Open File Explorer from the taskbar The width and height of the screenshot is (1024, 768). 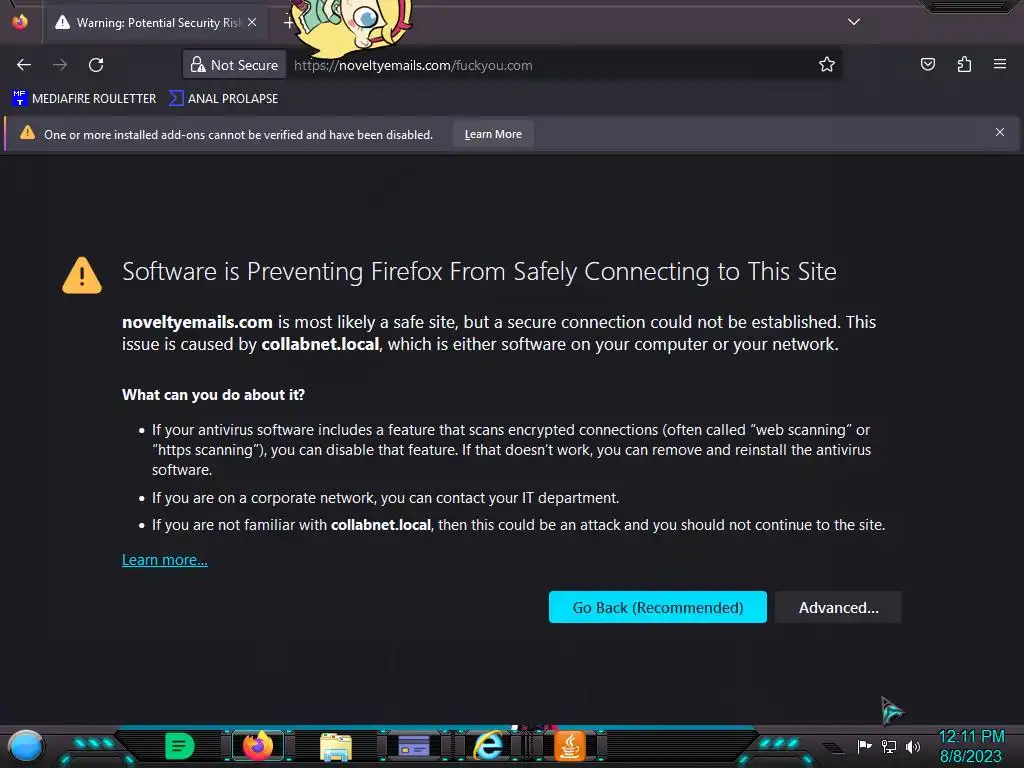(336, 747)
